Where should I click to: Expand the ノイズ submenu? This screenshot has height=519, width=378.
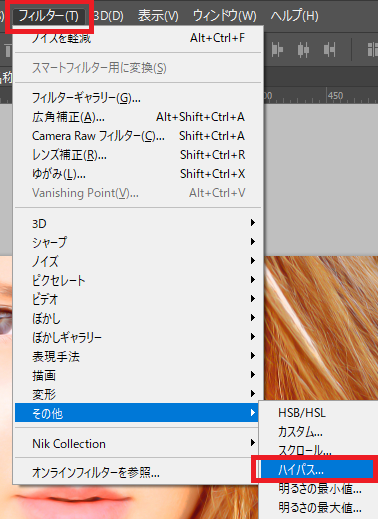(x=138, y=261)
